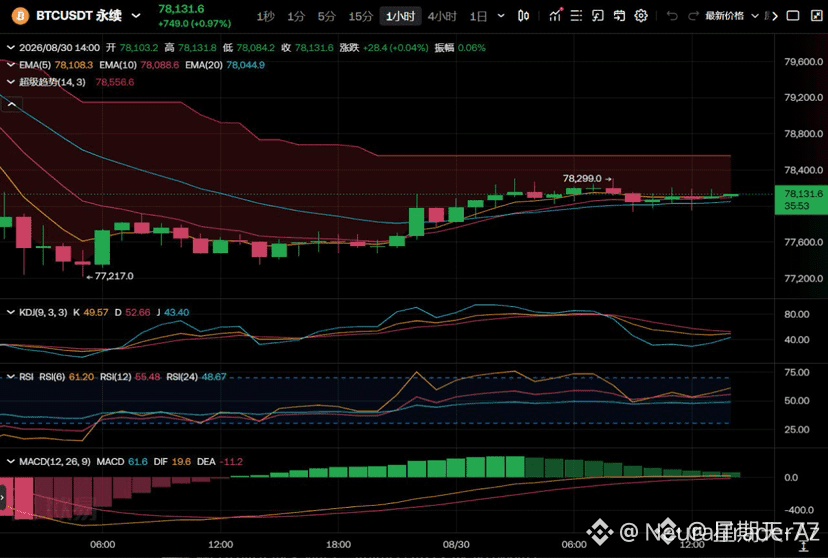Switch to the 1秒 timeframe
The width and height of the screenshot is (828, 558).
pyautogui.click(x=266, y=16)
